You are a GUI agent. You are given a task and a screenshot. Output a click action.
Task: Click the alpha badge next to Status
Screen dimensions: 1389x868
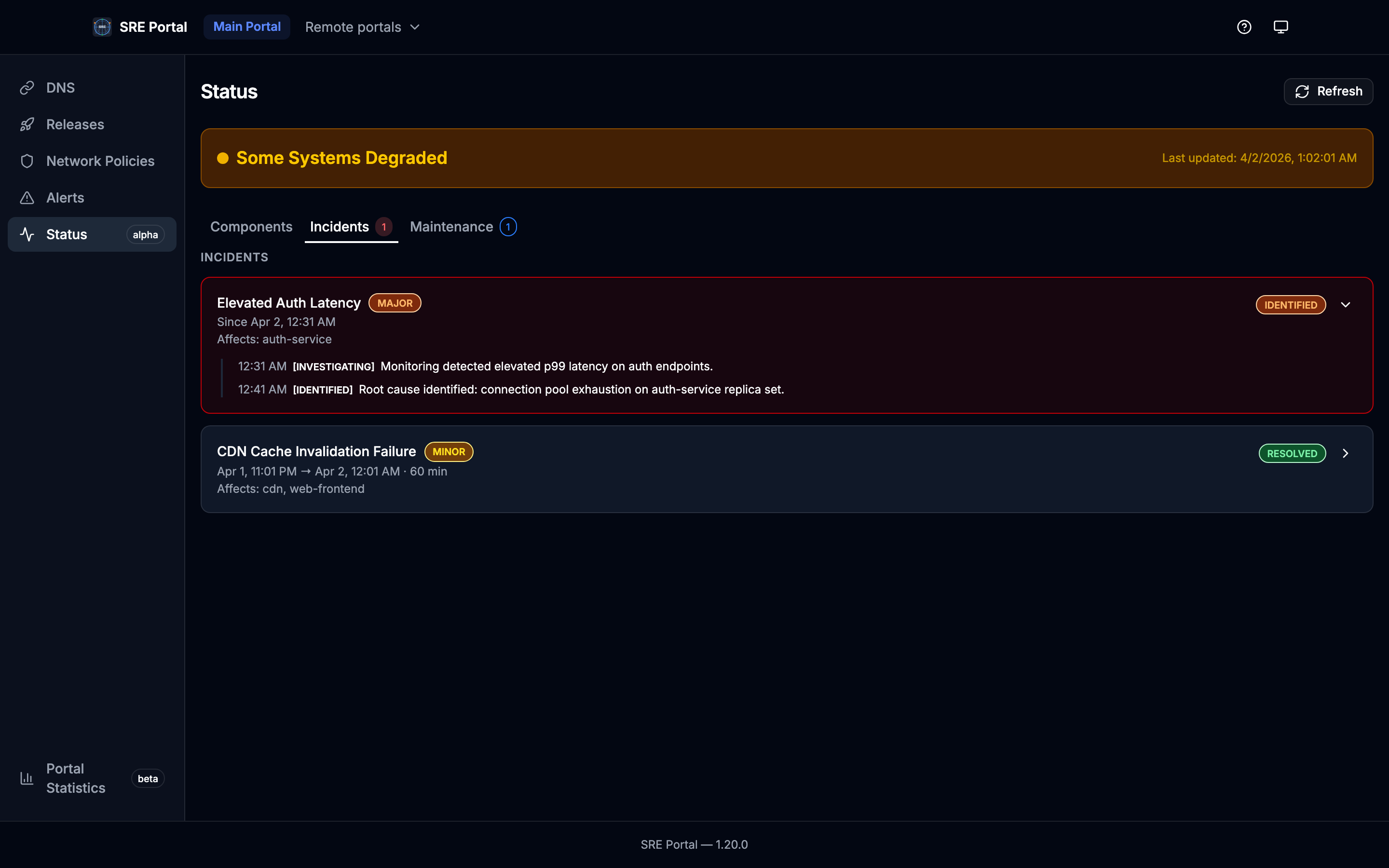point(145,234)
